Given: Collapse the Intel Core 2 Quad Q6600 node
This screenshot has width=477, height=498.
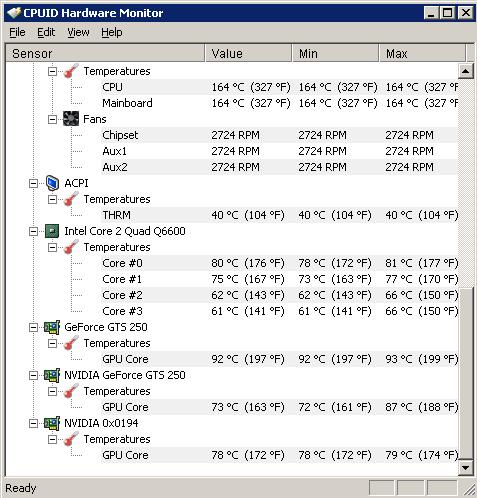Looking at the screenshot, I should coord(33,231).
